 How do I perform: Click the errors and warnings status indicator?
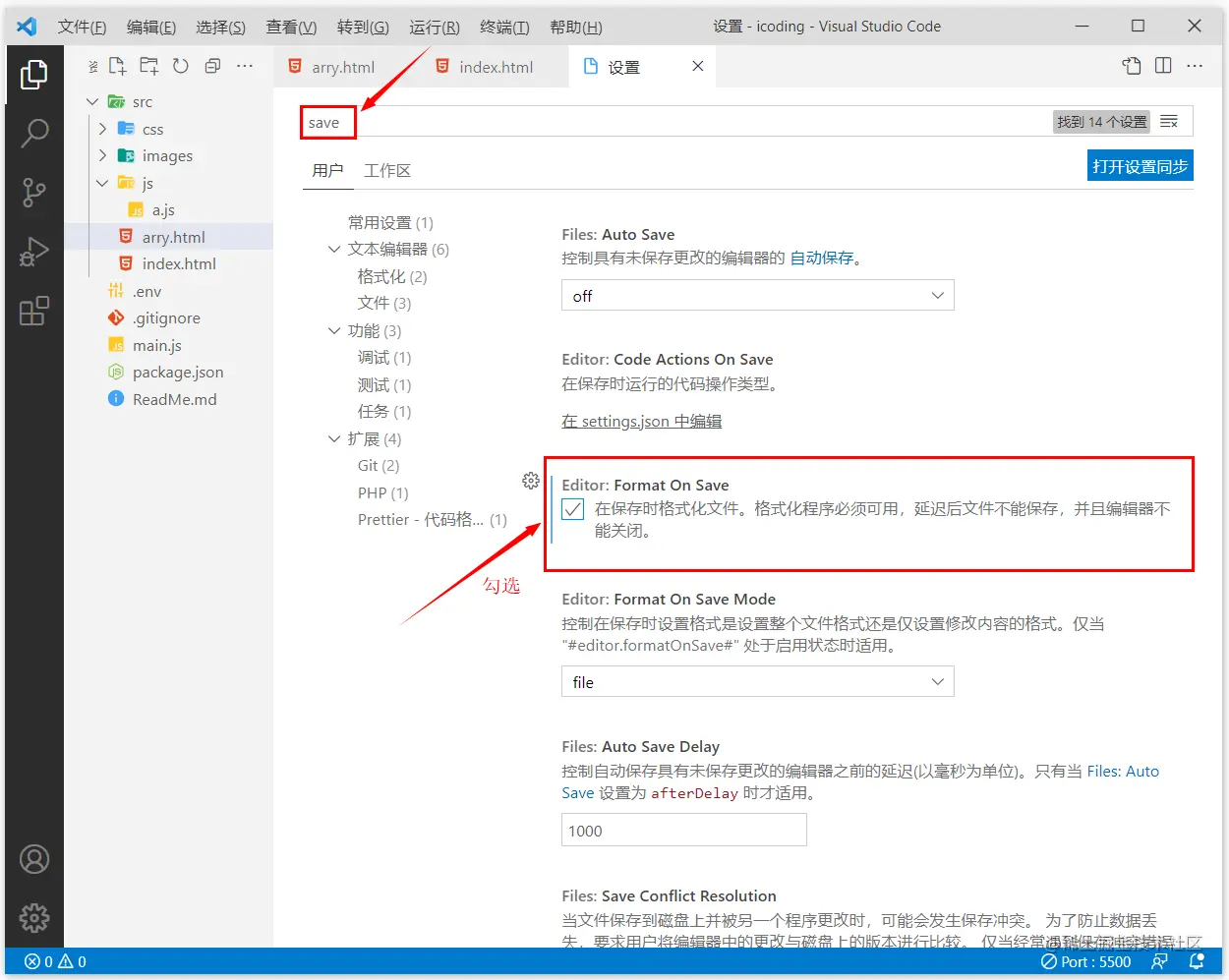[x=56, y=961]
